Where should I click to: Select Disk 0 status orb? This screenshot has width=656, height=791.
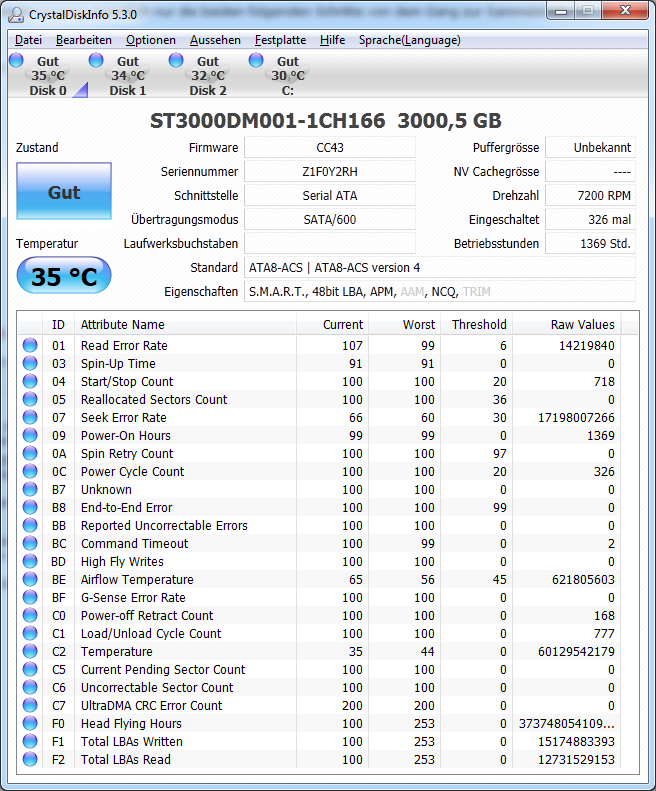pos(16,60)
